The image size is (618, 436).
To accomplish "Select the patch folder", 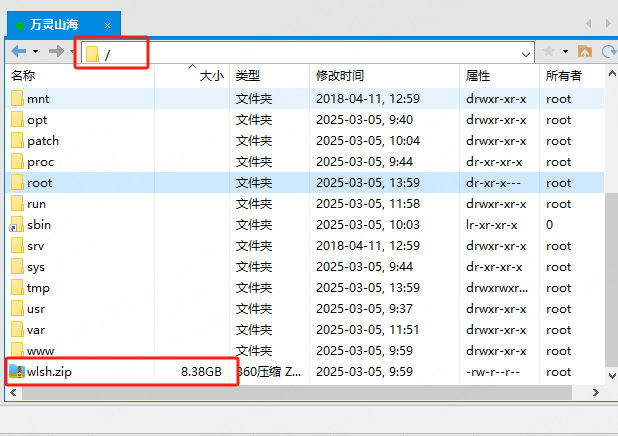I will [x=305, y=141].
